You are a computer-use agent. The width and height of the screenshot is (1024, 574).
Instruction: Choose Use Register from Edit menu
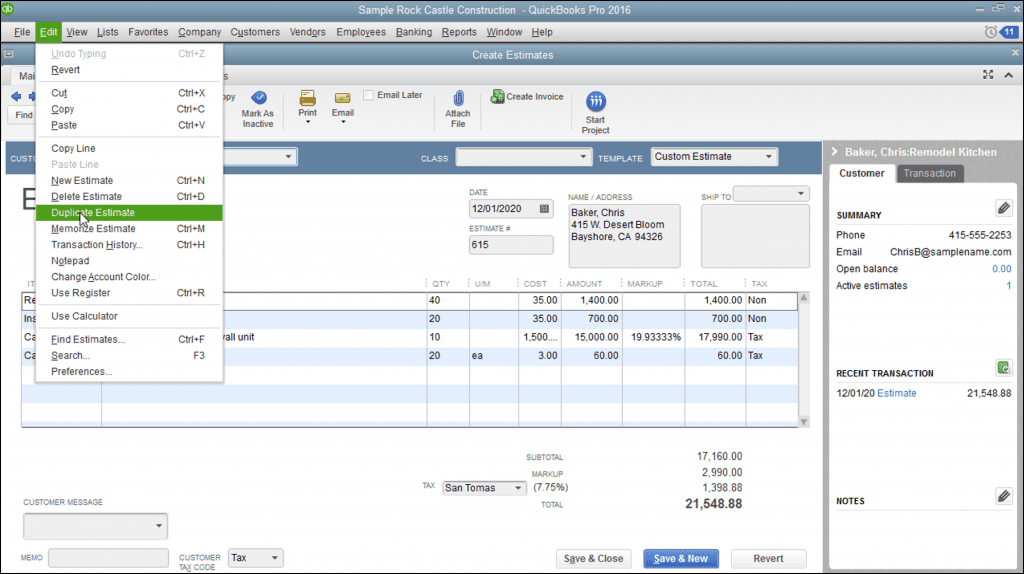[x=129, y=293]
